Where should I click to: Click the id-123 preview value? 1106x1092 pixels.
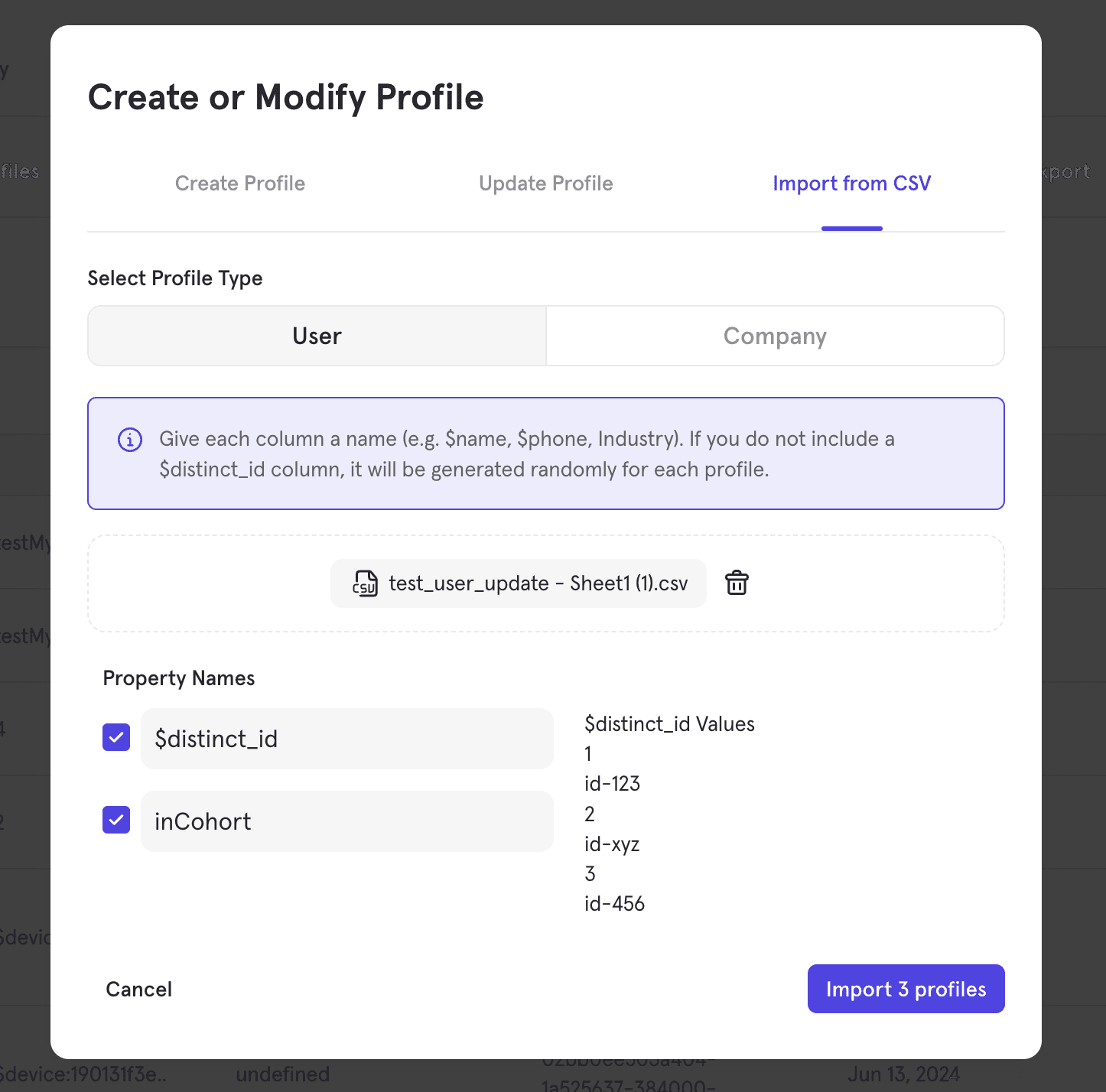click(612, 784)
